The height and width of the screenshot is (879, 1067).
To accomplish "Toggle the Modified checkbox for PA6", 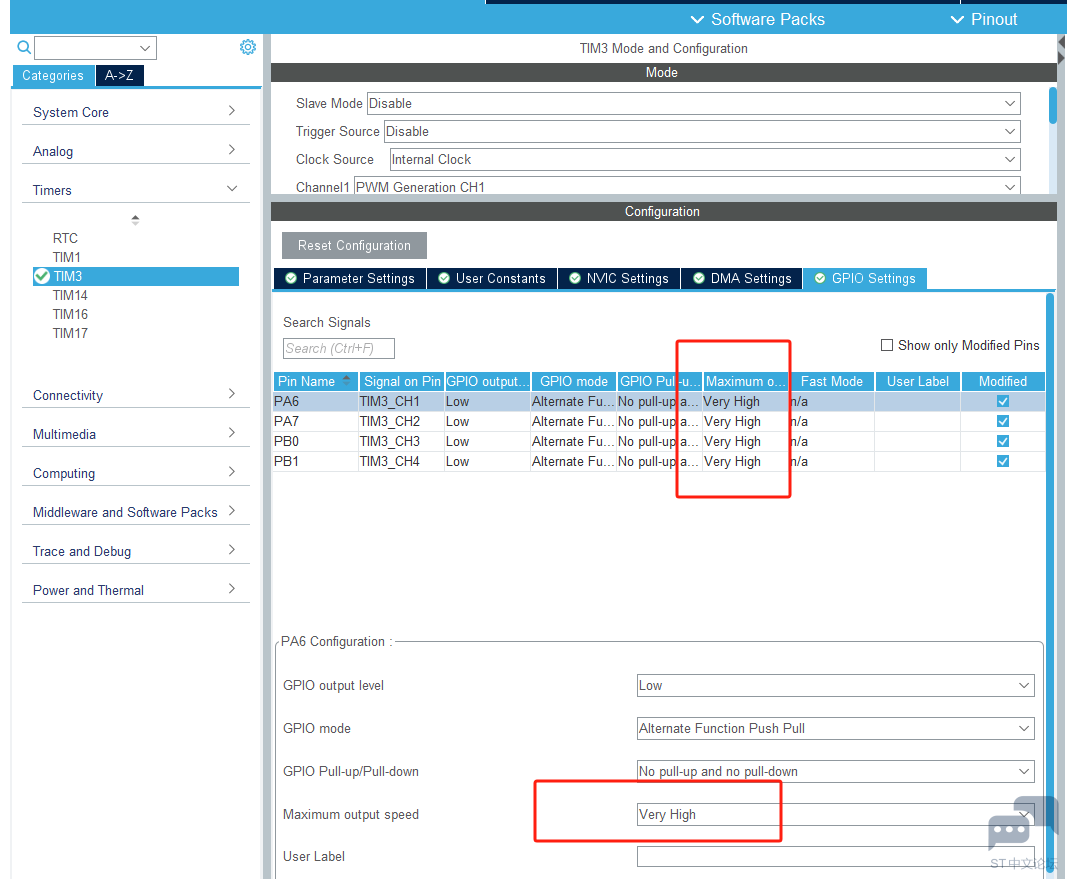I will click(x=1002, y=401).
